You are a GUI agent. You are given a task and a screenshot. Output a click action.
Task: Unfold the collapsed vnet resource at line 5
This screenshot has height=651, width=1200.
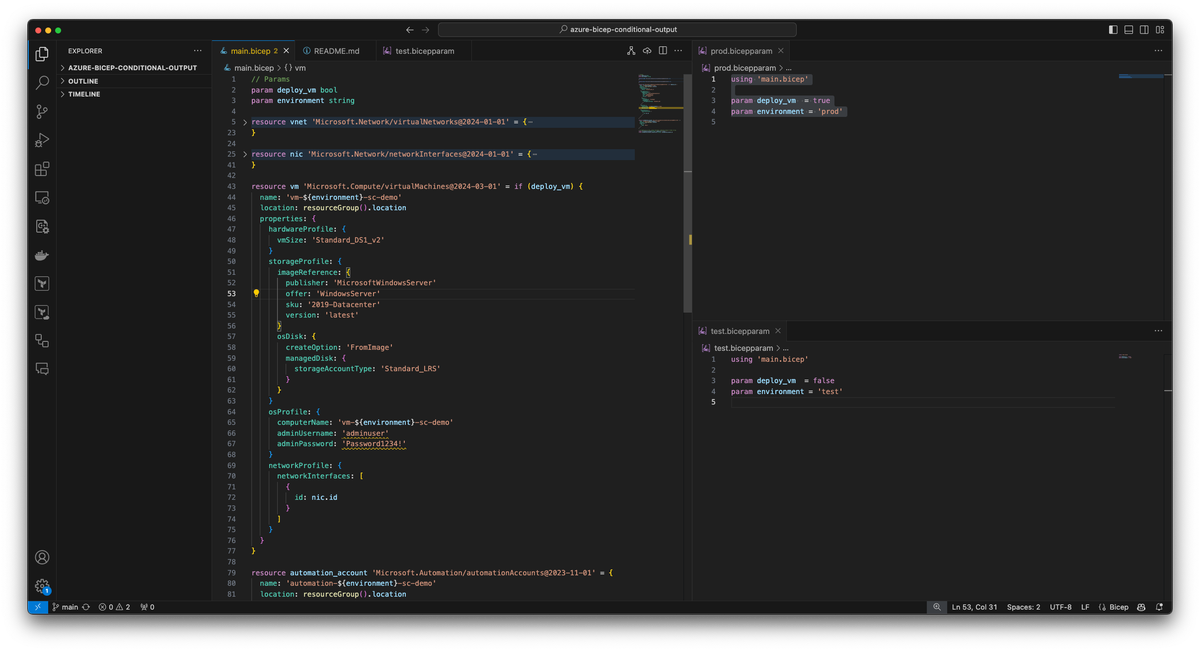pos(245,122)
